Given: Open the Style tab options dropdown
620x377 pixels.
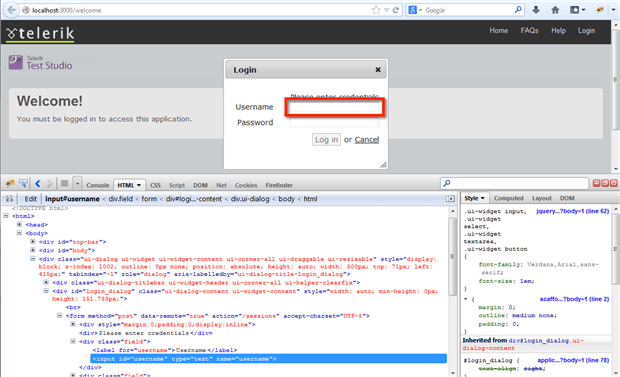Looking at the screenshot, I should pyautogui.click(x=482, y=198).
